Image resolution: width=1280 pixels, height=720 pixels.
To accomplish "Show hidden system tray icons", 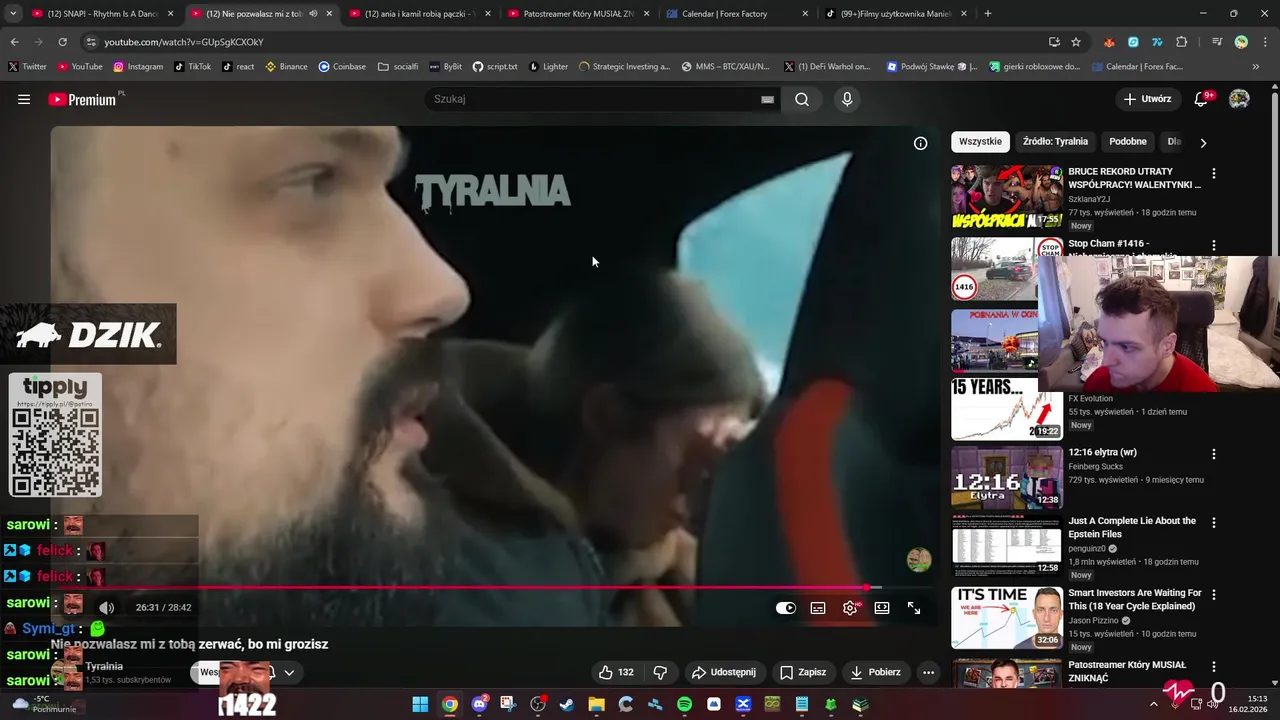I will pos(1153,704).
